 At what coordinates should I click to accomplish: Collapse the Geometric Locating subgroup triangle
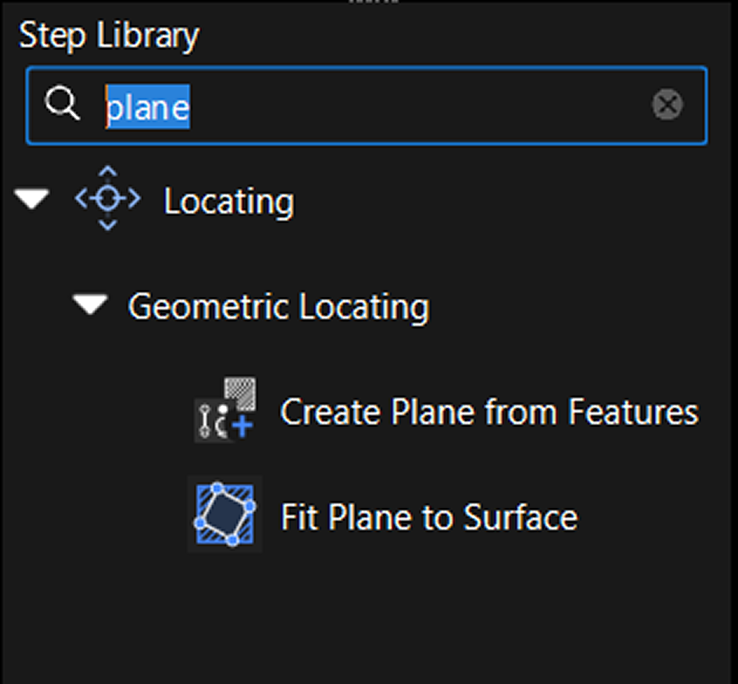pyautogui.click(x=92, y=305)
